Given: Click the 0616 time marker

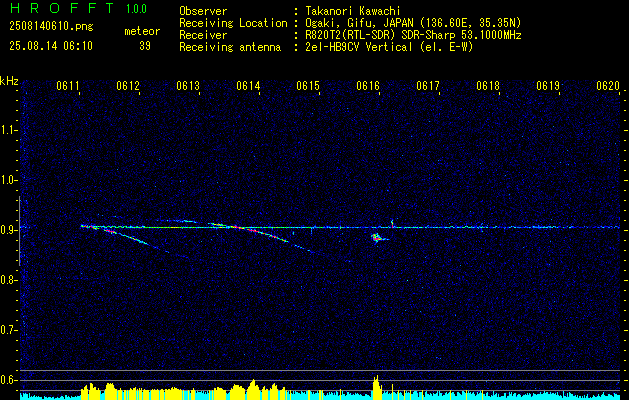Looking at the screenshot, I should coord(368,86).
